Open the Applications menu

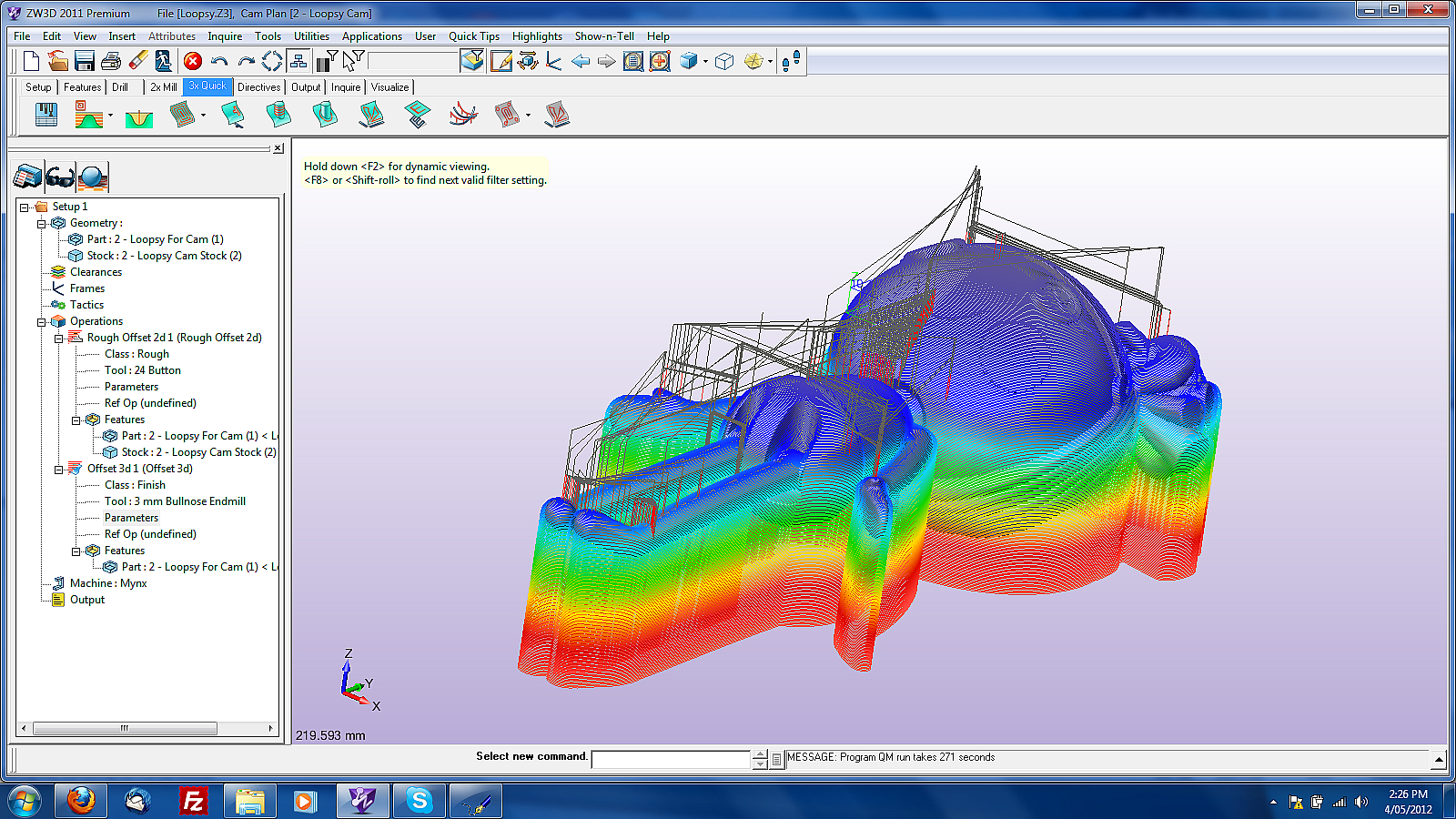click(x=372, y=36)
